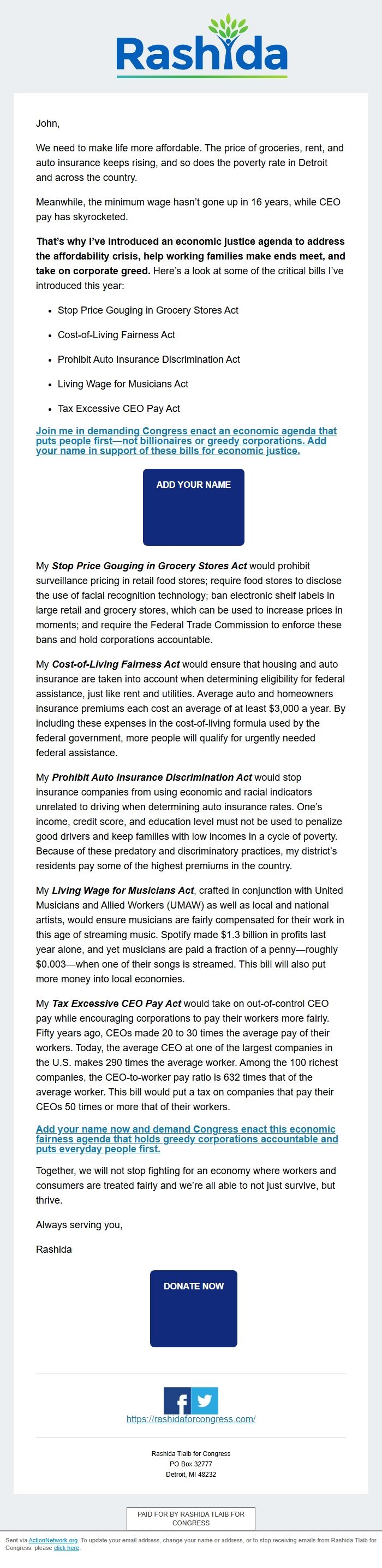Screen dimensions: 382x1568
Task: Visit the rashidaforcongress.com link
Action: pyautogui.click(x=191, y=1419)
